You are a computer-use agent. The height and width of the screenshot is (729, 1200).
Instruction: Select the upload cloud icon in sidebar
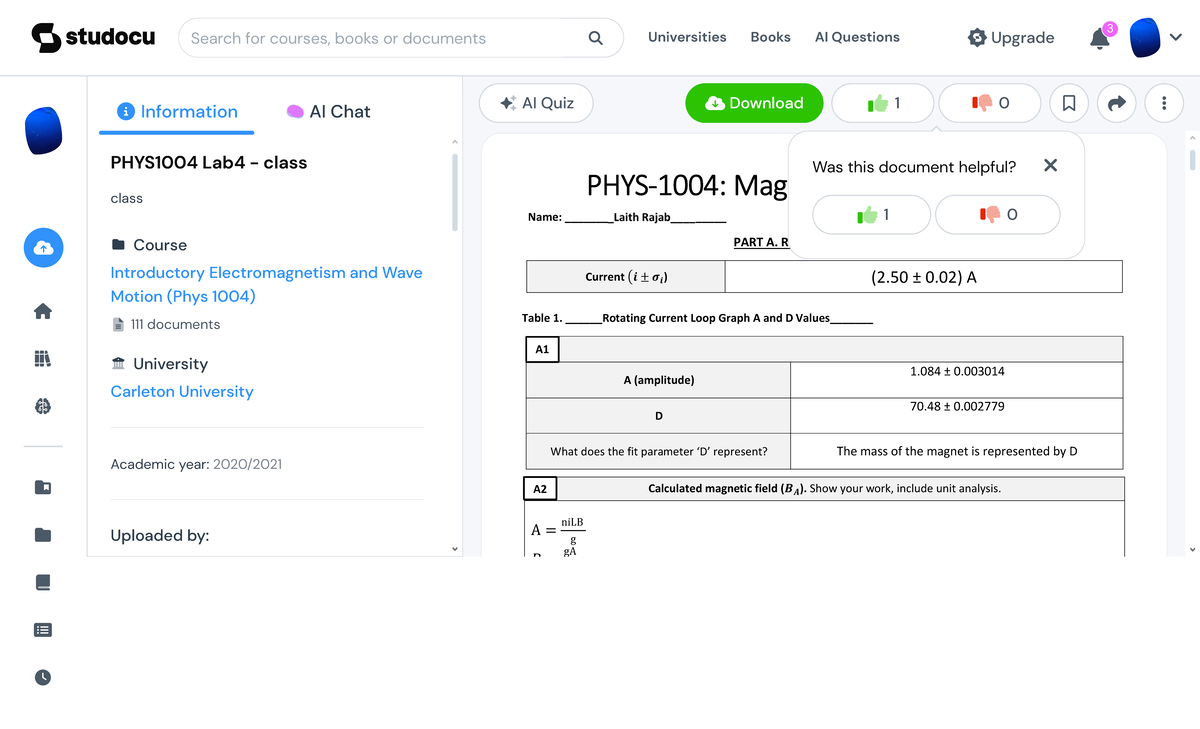(43, 248)
